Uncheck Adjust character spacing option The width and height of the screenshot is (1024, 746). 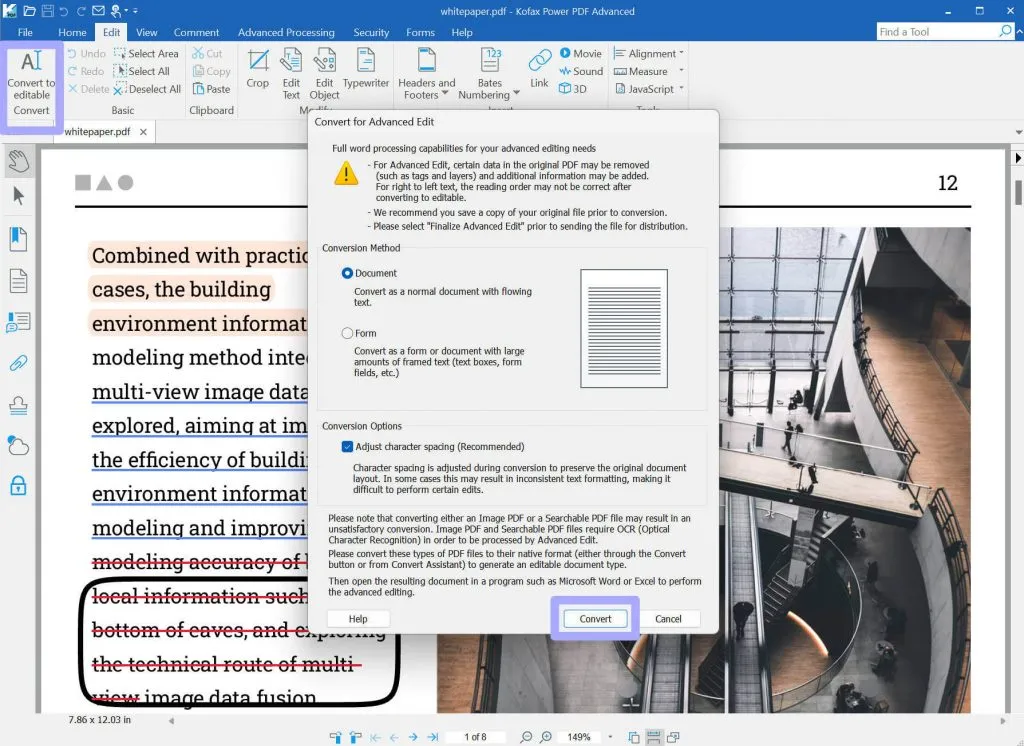(348, 447)
